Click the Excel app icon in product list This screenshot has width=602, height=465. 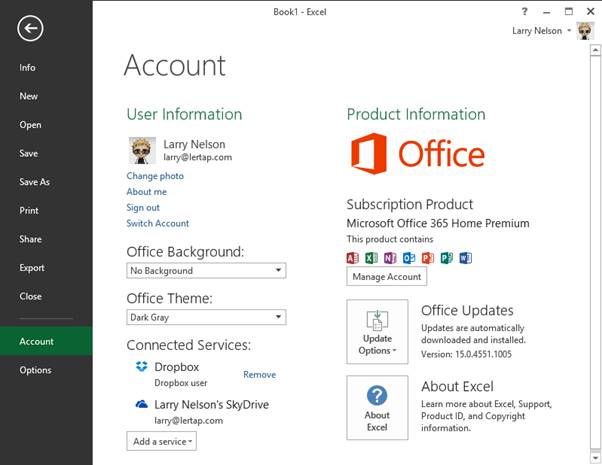click(371, 258)
